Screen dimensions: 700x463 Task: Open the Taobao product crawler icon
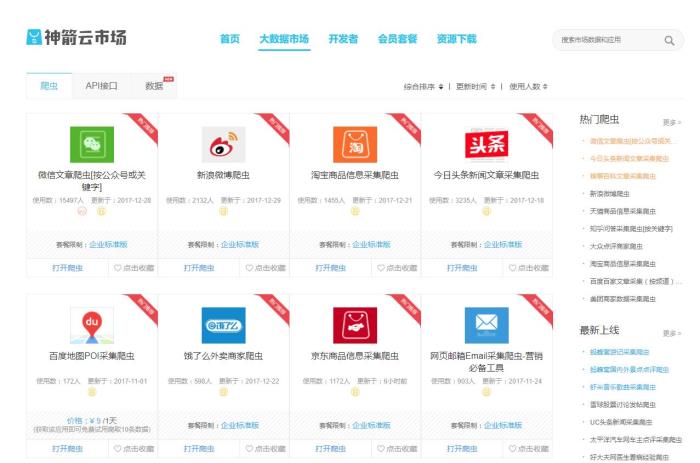(355, 144)
